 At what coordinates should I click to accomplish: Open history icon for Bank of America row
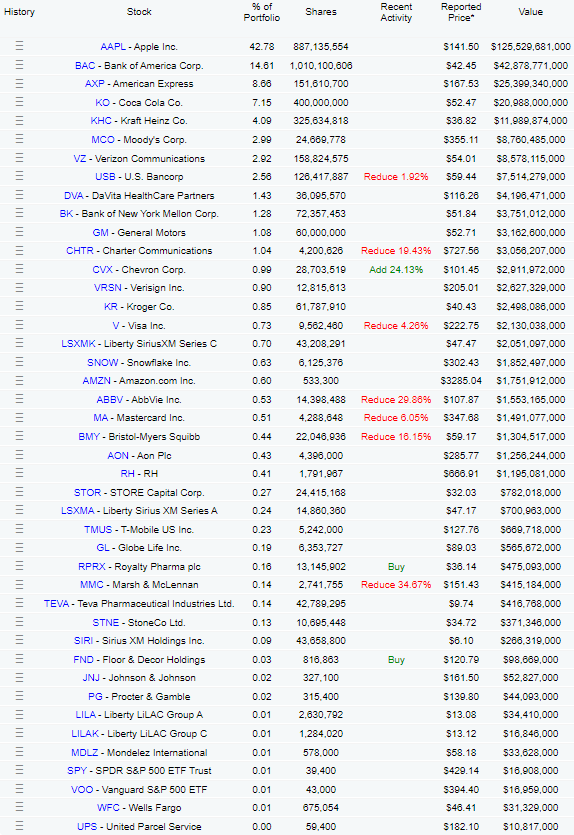pos(20,65)
